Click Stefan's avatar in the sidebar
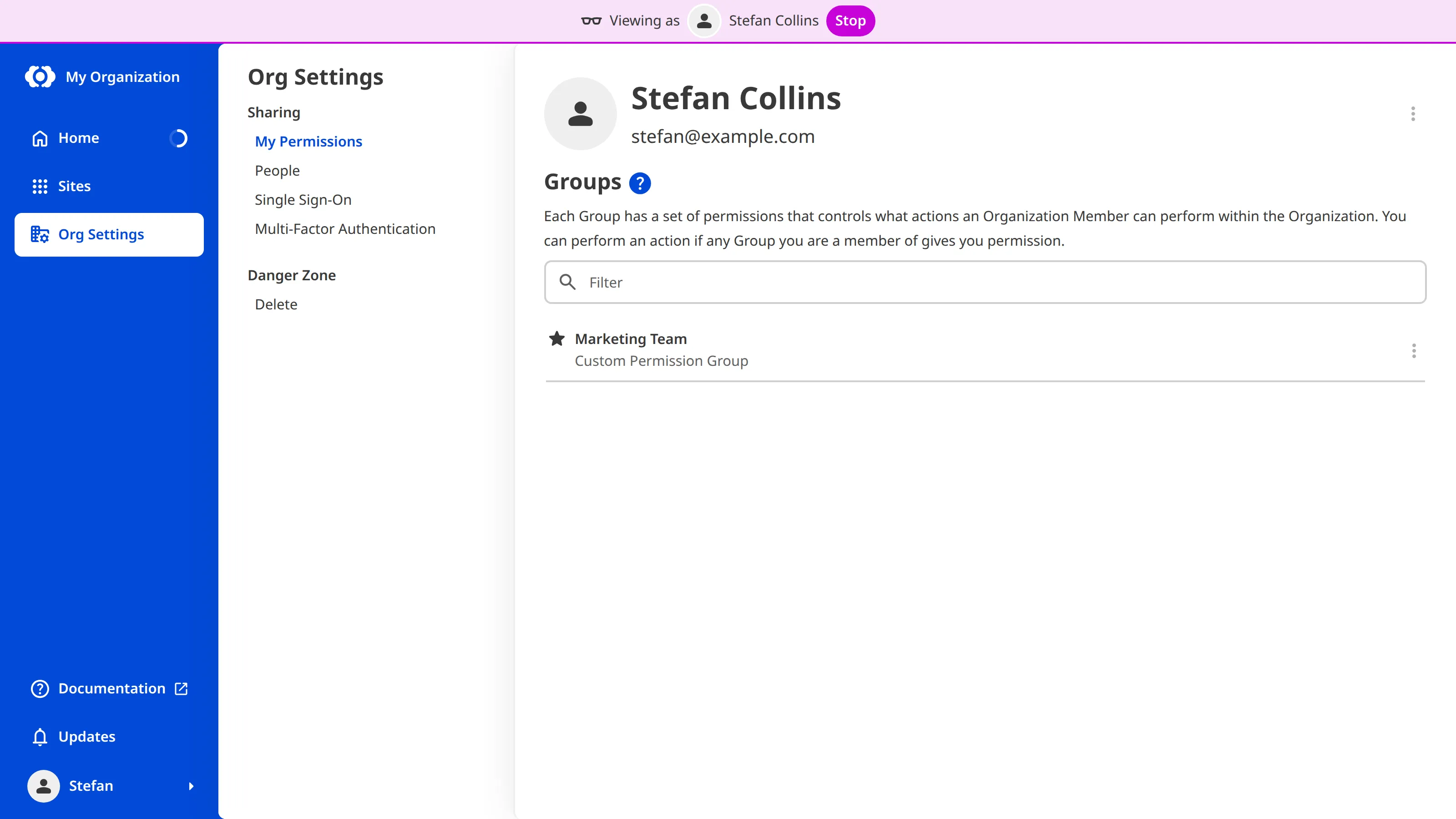The width and height of the screenshot is (1456, 819). (44, 786)
